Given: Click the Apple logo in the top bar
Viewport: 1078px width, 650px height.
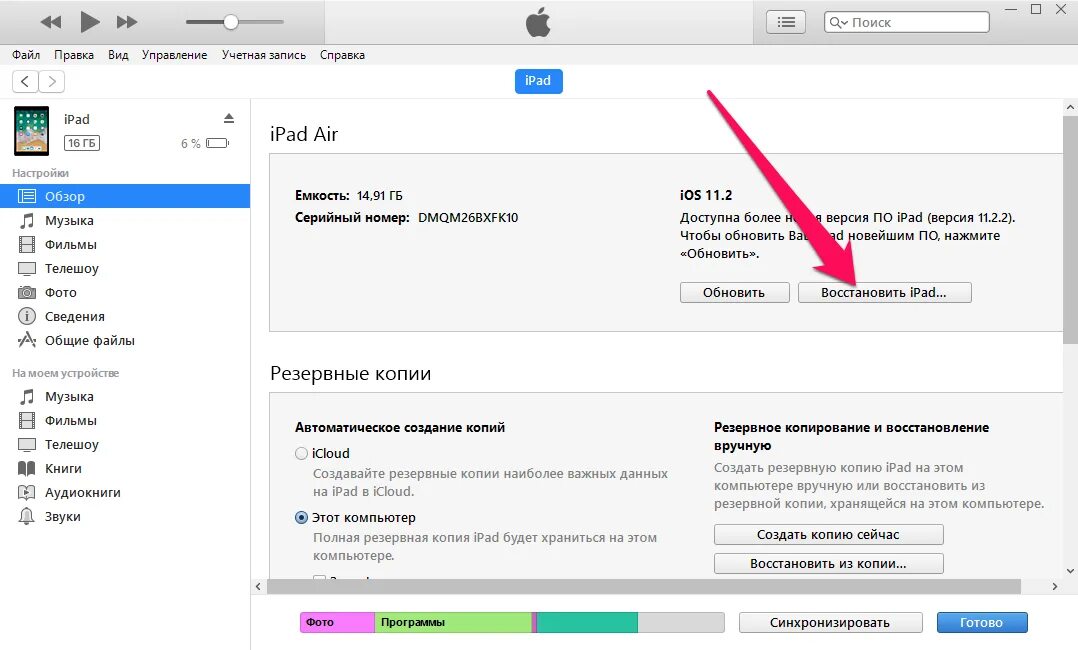Looking at the screenshot, I should pos(538,22).
